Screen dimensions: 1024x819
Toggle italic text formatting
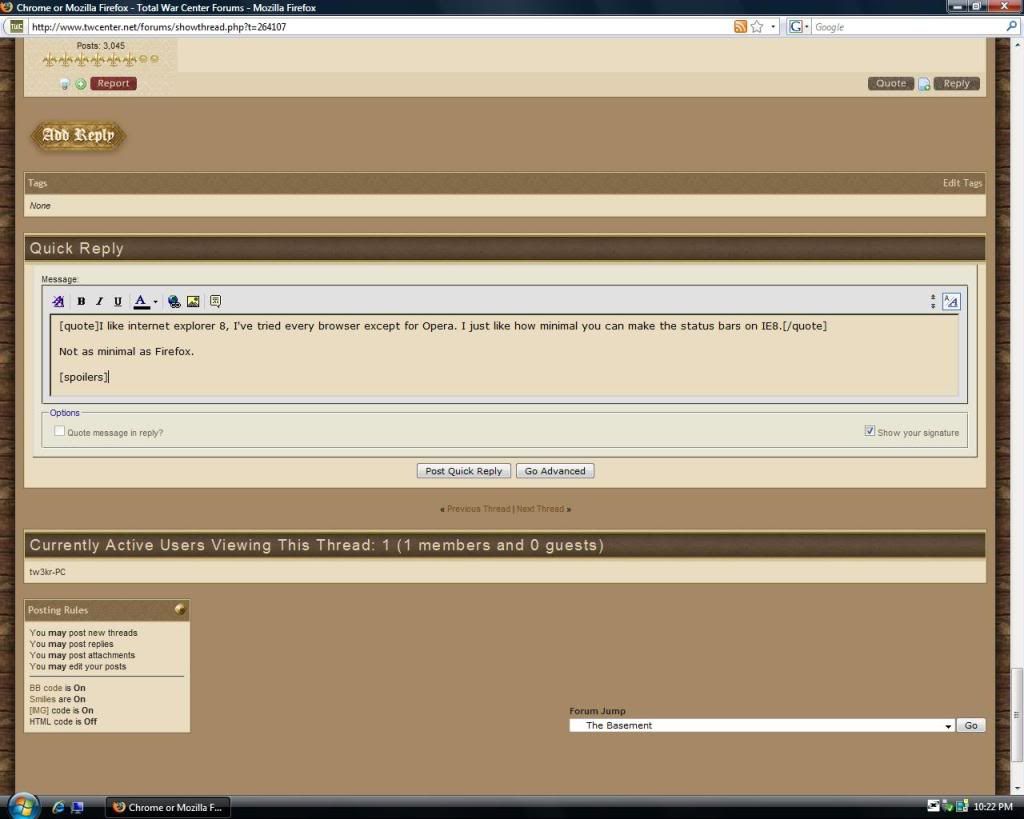coord(99,301)
